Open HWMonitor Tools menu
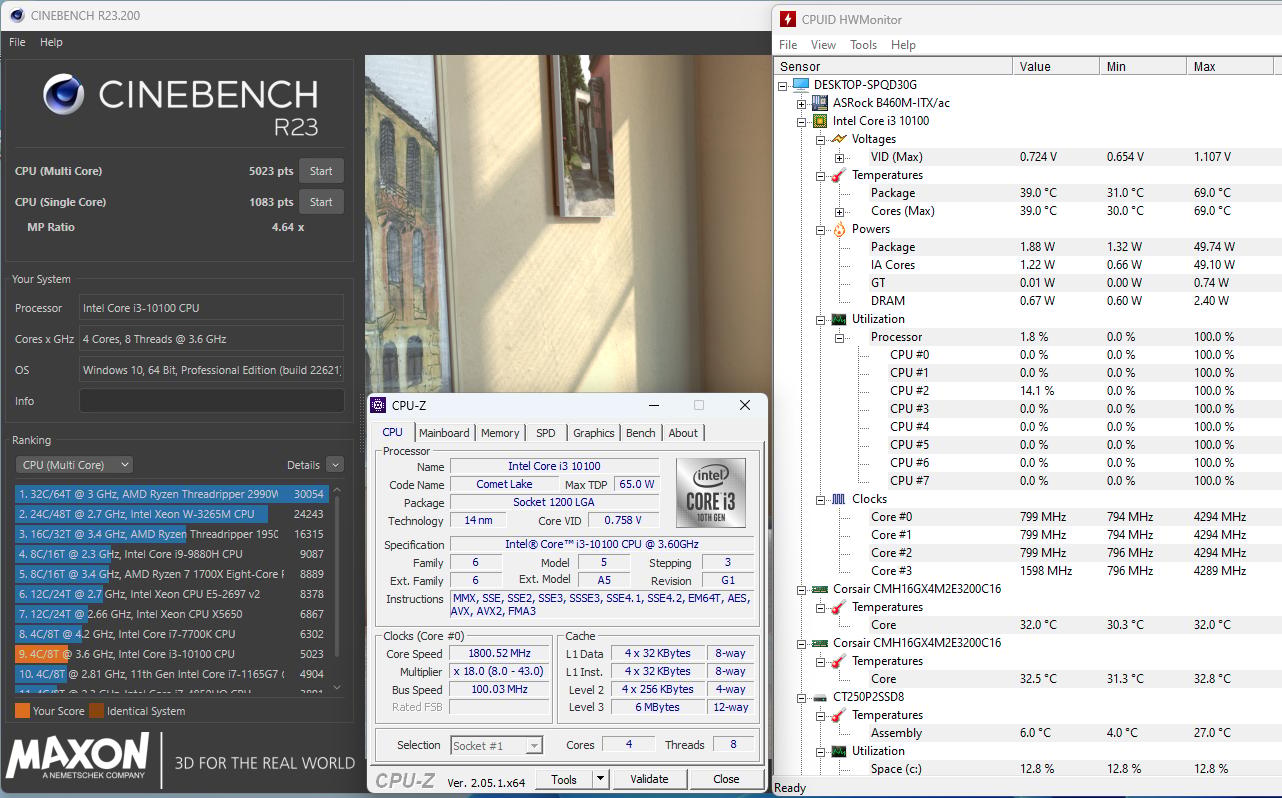The width and height of the screenshot is (1282, 798). (x=863, y=45)
